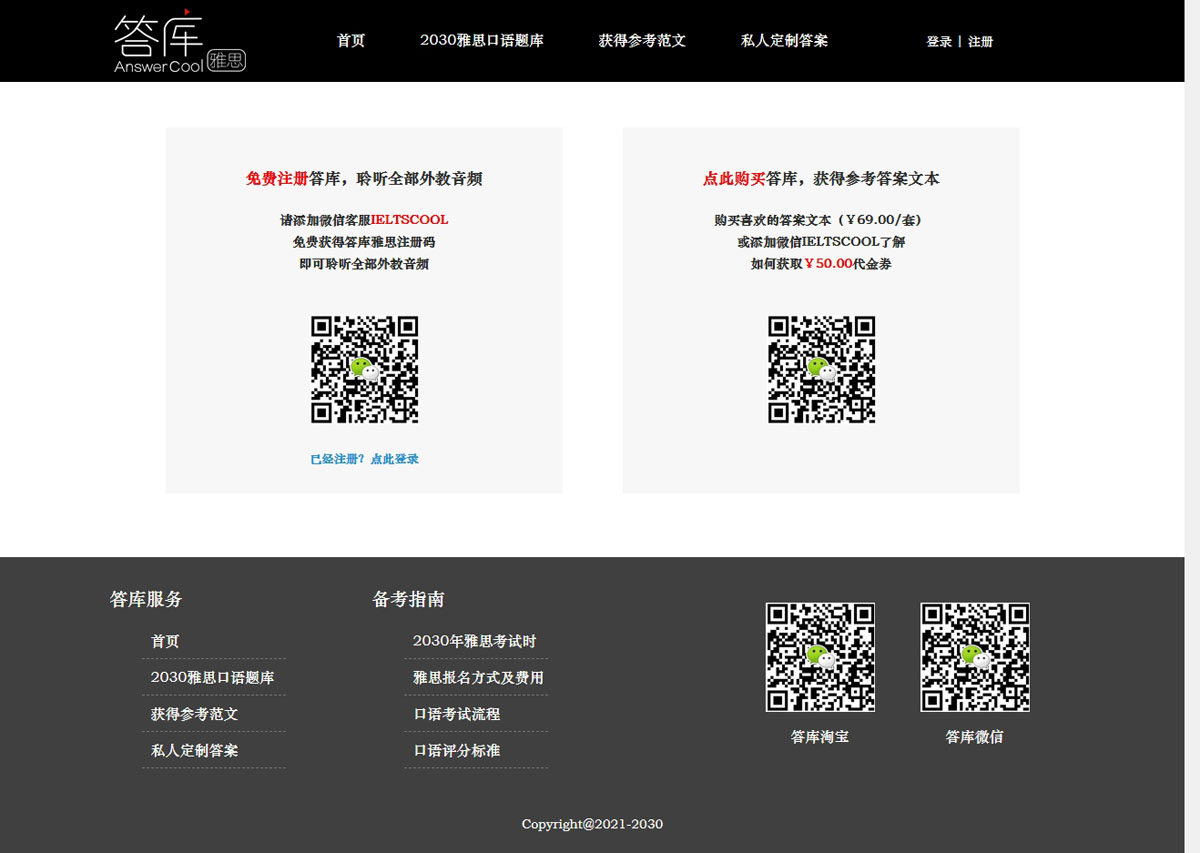Click the 登录 link in header
The image size is (1200, 853).
point(939,42)
